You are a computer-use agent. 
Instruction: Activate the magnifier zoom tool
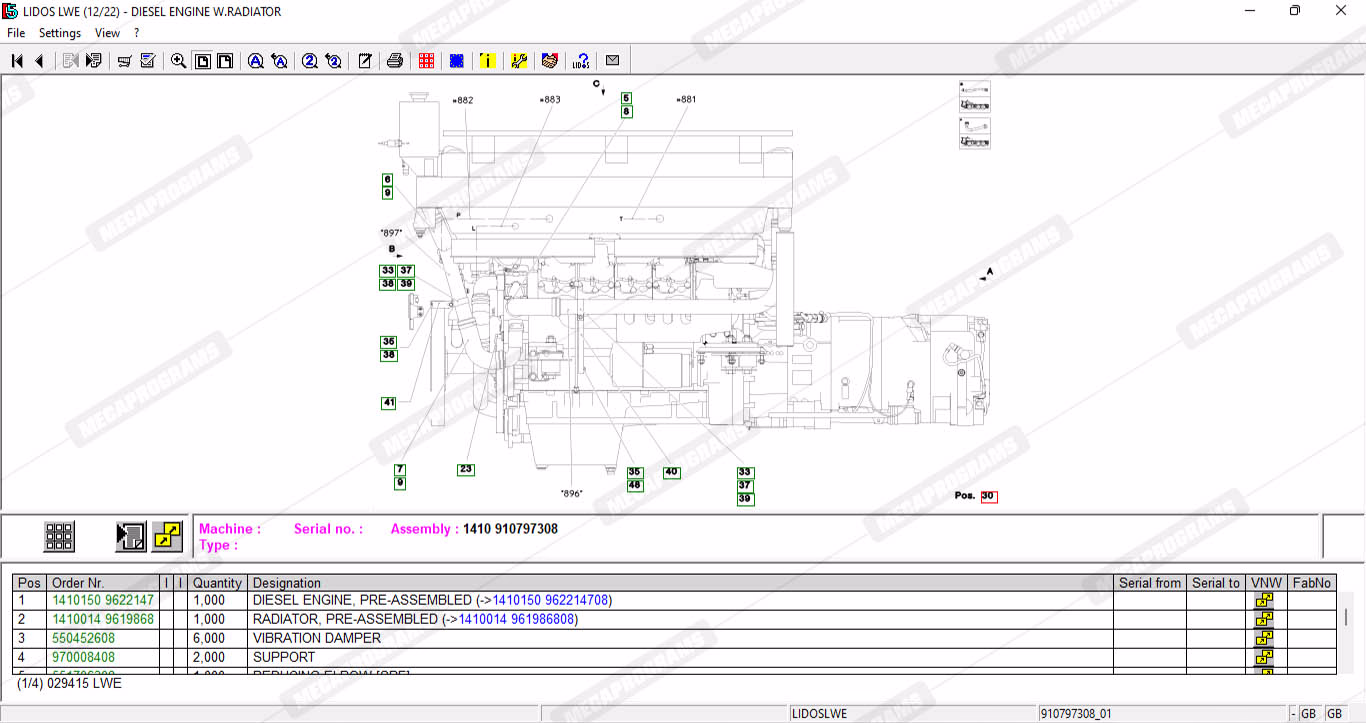pos(178,61)
